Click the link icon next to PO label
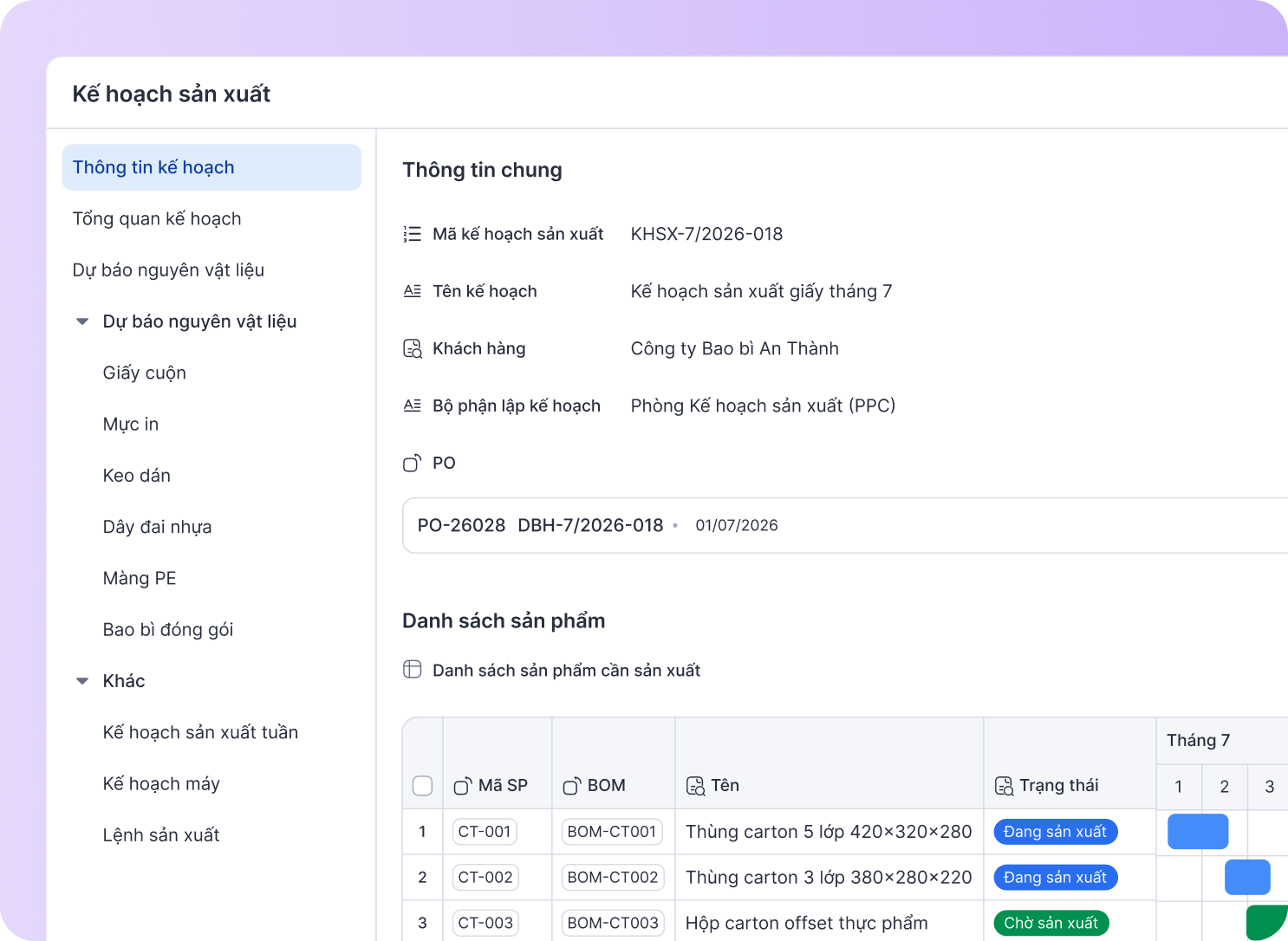Image resolution: width=1288 pixels, height=941 pixels. (x=413, y=463)
